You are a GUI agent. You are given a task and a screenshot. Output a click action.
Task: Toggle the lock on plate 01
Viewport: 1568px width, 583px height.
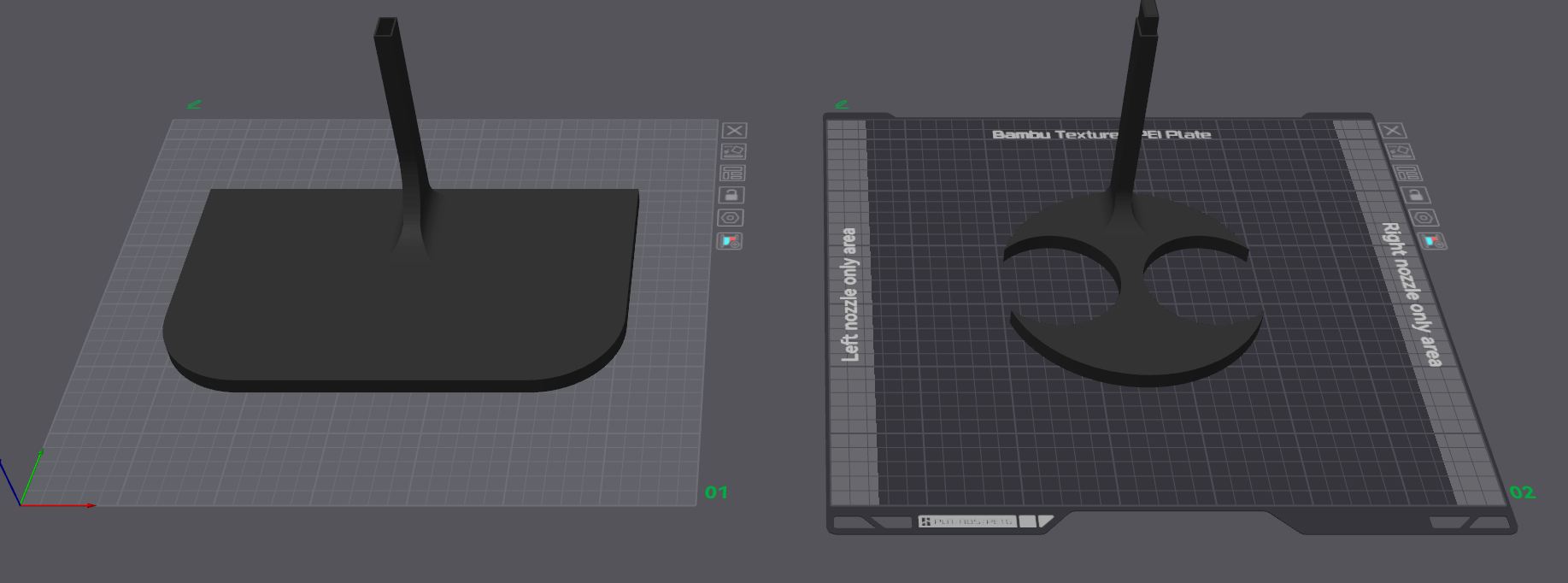(x=731, y=196)
